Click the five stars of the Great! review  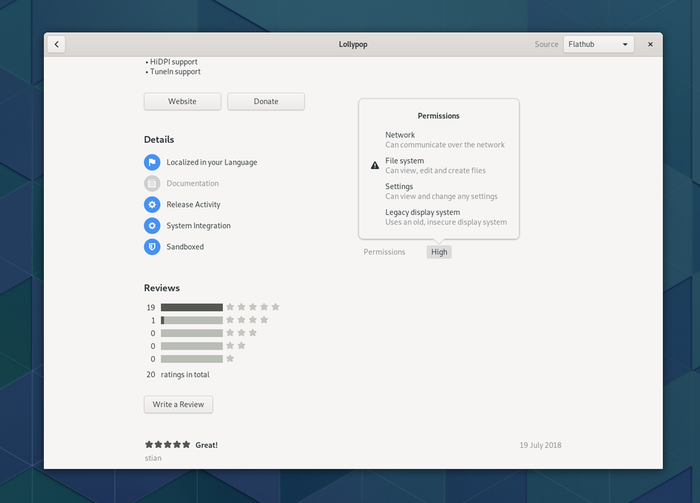click(x=167, y=445)
